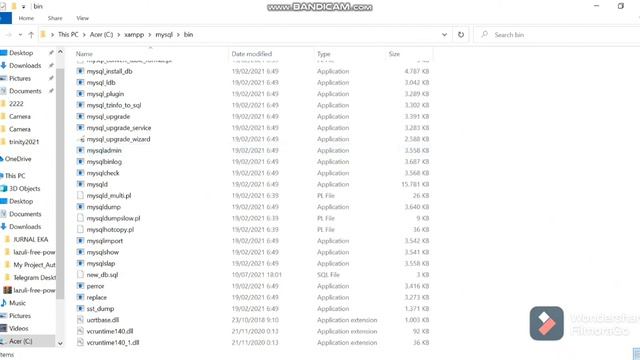Click the OneDrive cloud icon
The width and height of the screenshot is (640, 360).
(x=2, y=159)
